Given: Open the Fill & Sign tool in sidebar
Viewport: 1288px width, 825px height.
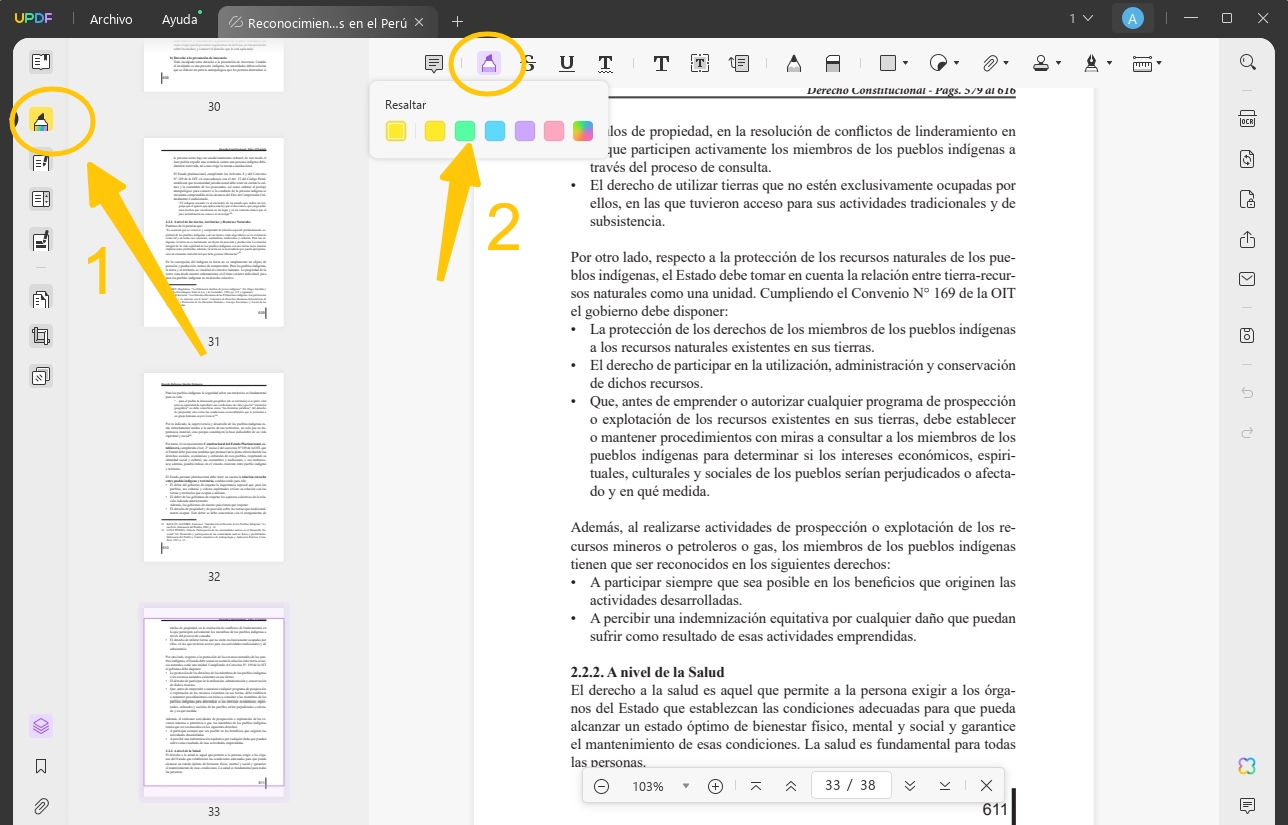Looking at the screenshot, I should pyautogui.click(x=41, y=240).
